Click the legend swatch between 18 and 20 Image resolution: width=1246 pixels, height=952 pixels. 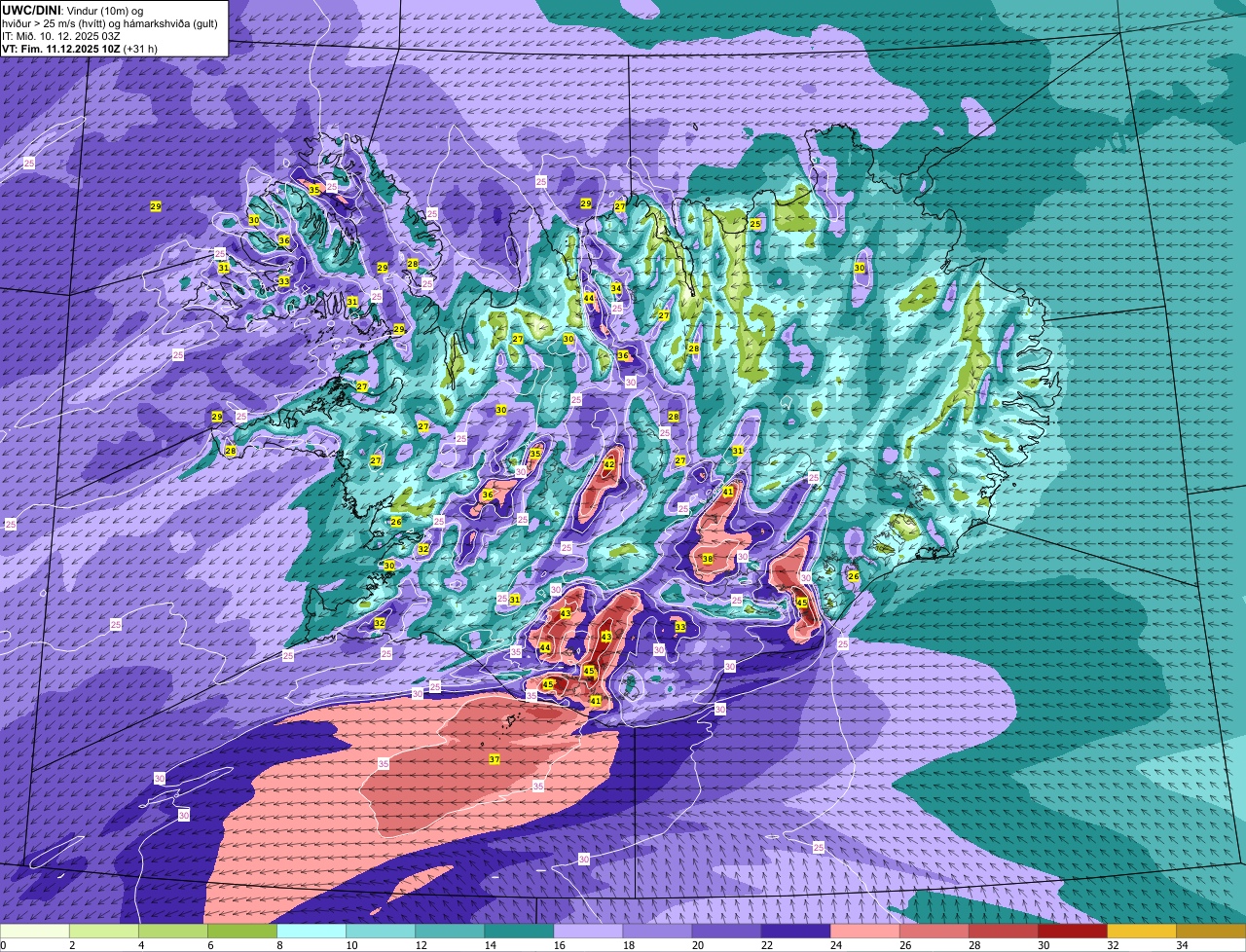coord(657,931)
